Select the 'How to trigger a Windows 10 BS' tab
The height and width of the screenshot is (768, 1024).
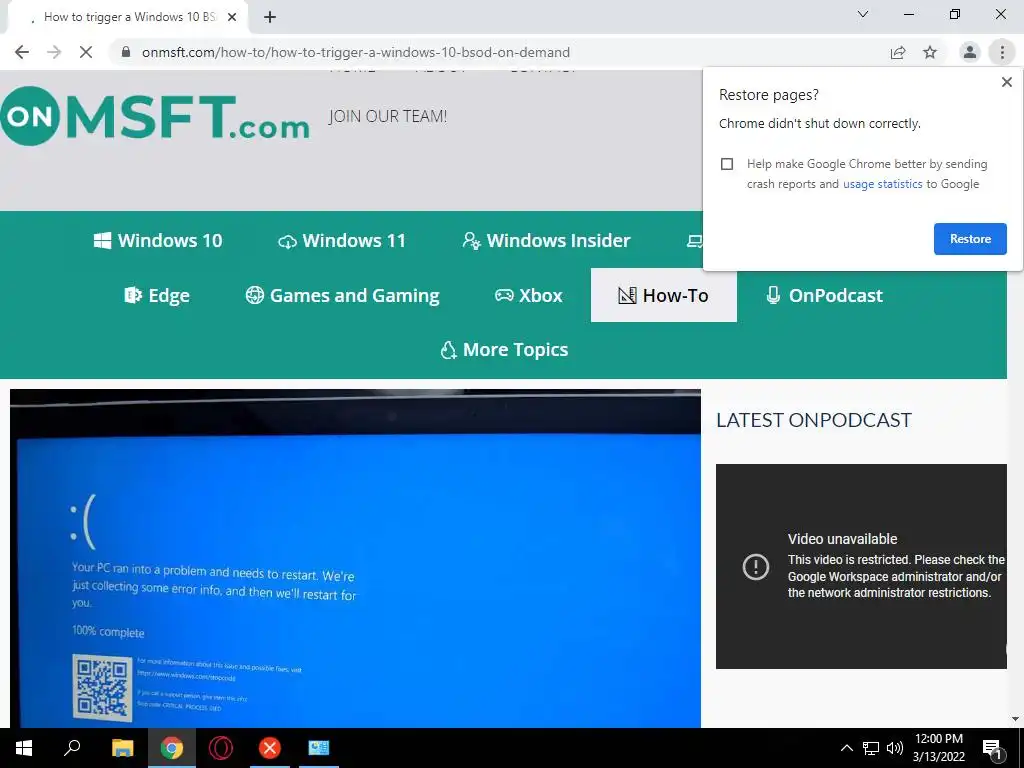pyautogui.click(x=127, y=18)
